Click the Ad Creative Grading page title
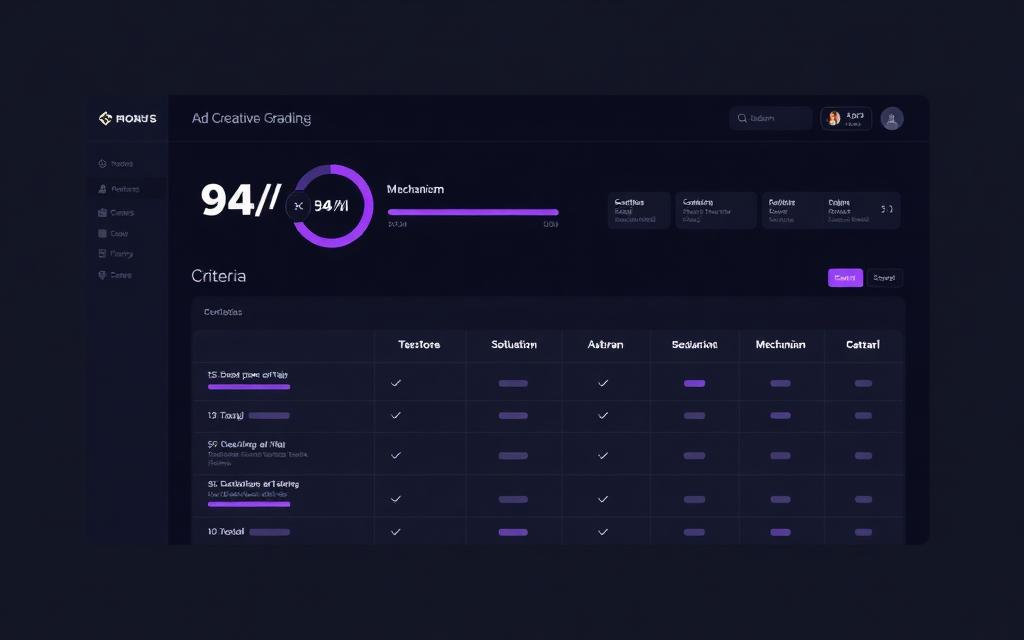This screenshot has height=640, width=1024. coord(251,118)
